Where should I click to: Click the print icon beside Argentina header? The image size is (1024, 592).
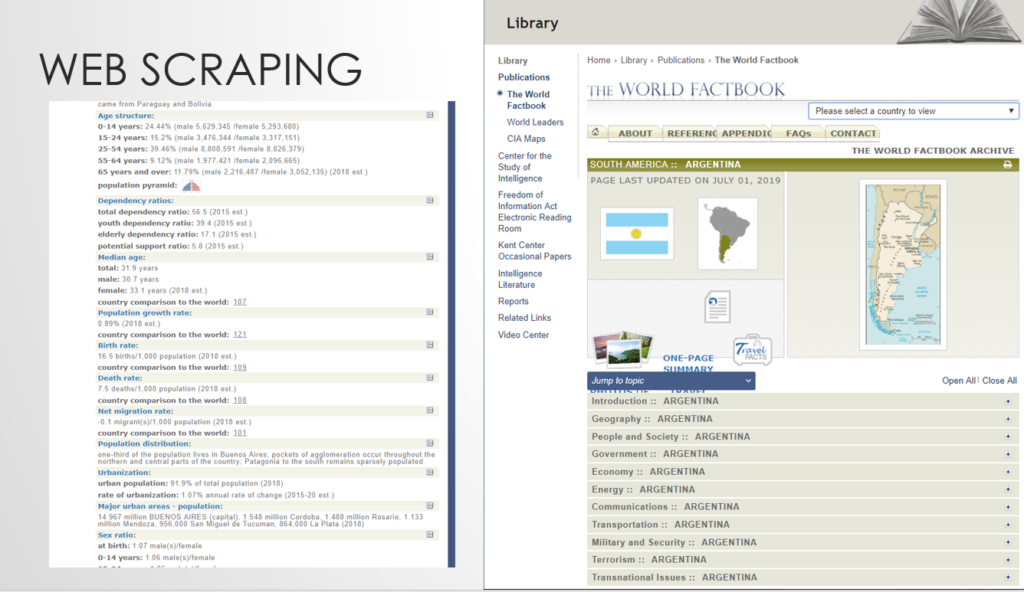click(1007, 164)
